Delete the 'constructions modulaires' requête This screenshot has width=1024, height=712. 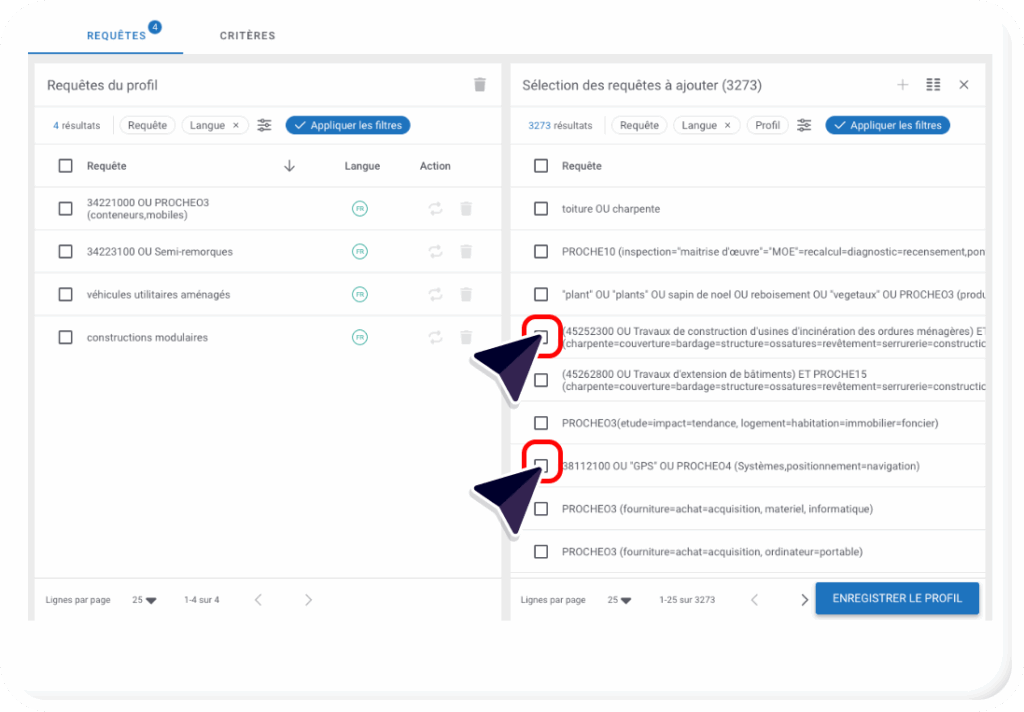[x=465, y=338]
